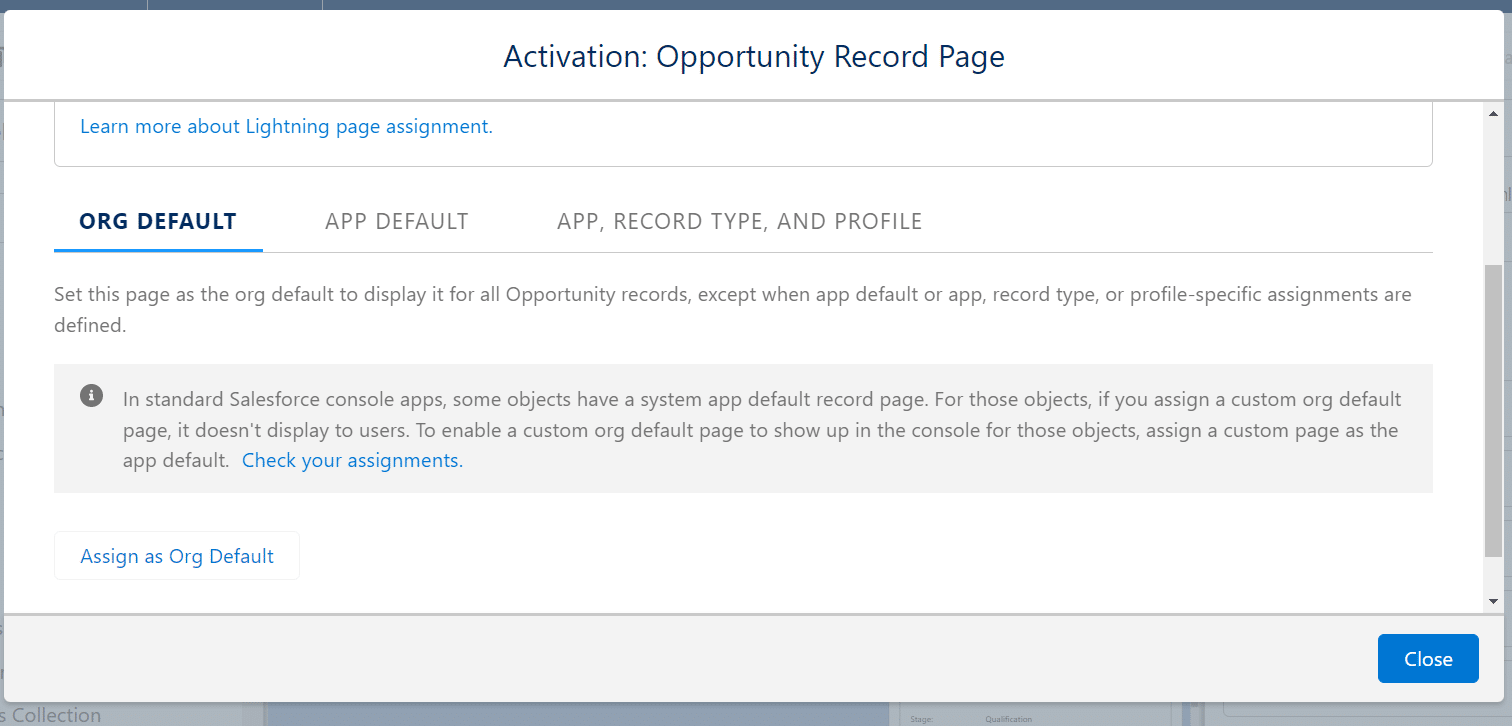The image size is (1512, 726).
Task: Open the APP, RECORD TYPE, AND PROFILE tab
Action: (740, 221)
